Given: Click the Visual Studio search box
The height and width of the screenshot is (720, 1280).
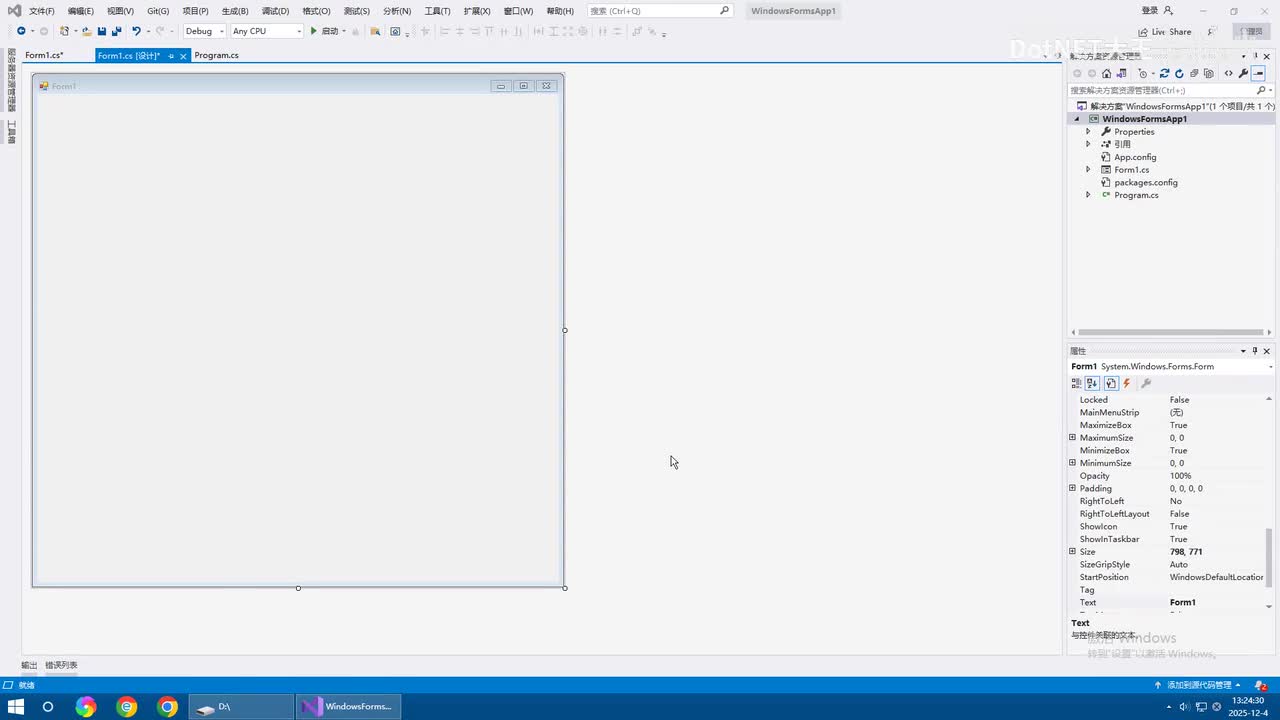Looking at the screenshot, I should (660, 11).
